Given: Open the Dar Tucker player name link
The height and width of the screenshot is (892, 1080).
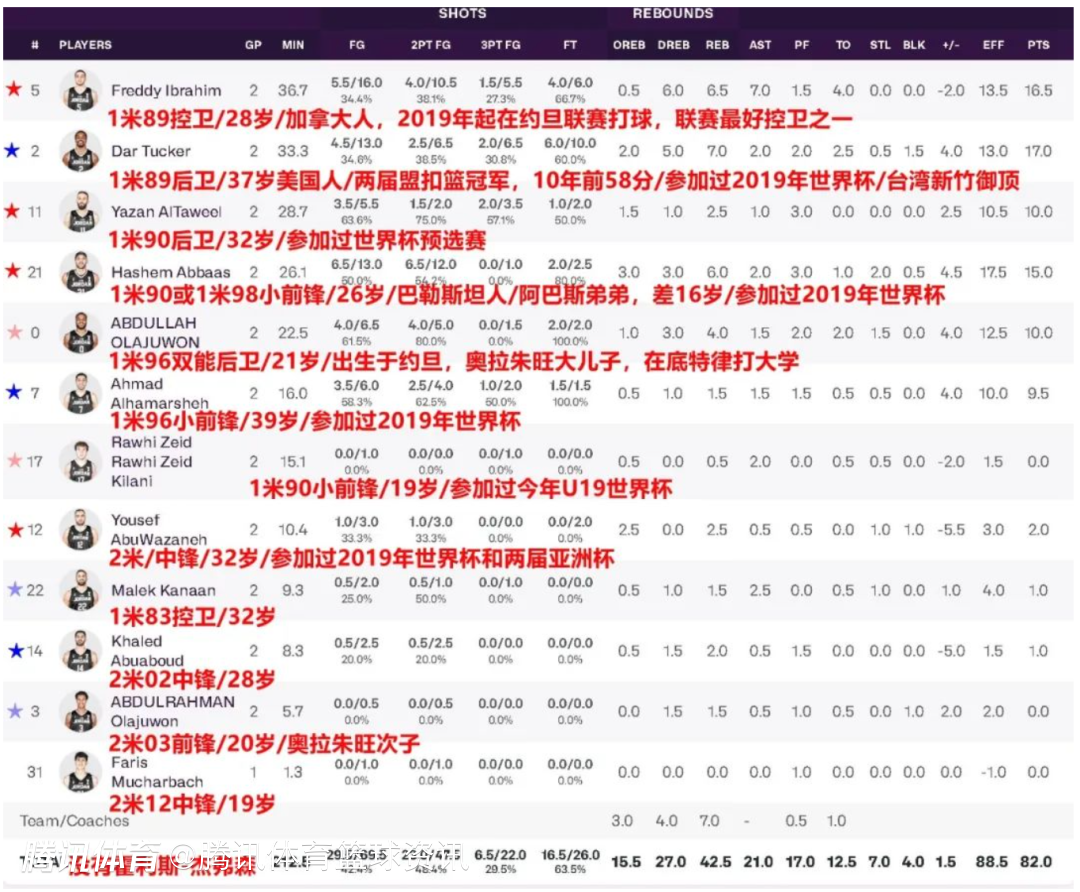Looking at the screenshot, I should point(151,151).
